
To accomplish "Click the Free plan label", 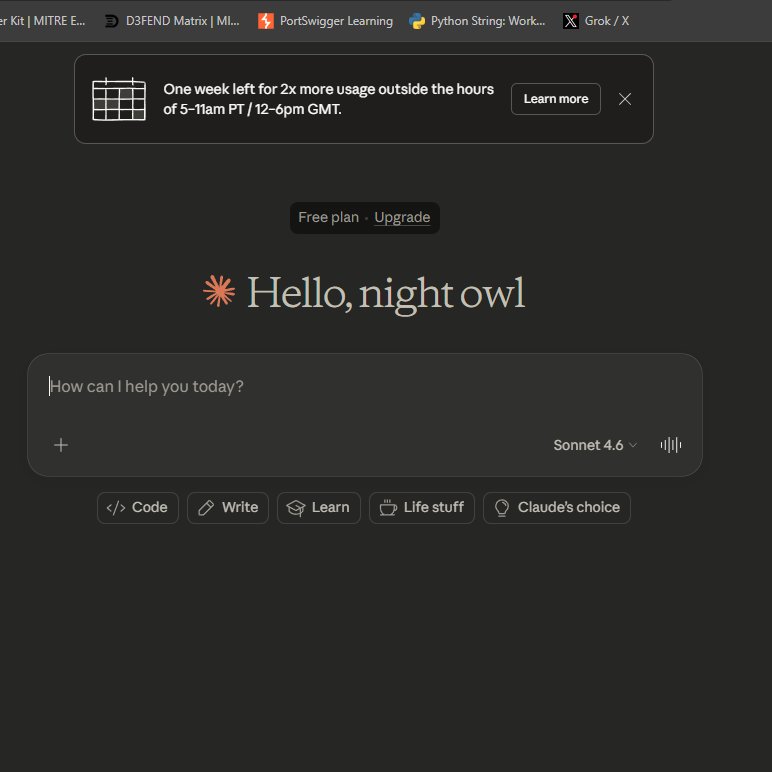I will pos(328,217).
